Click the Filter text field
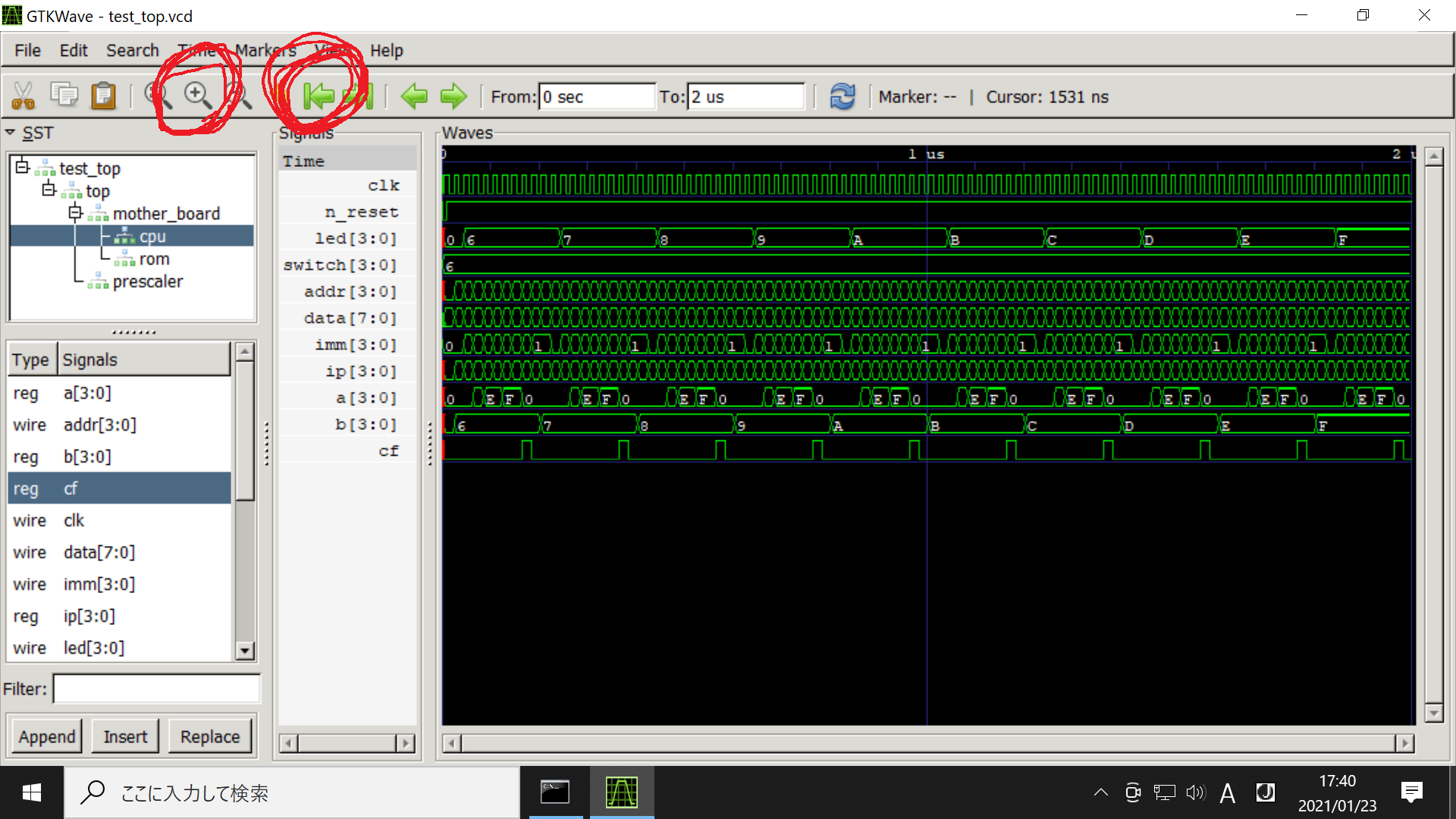 pos(156,689)
